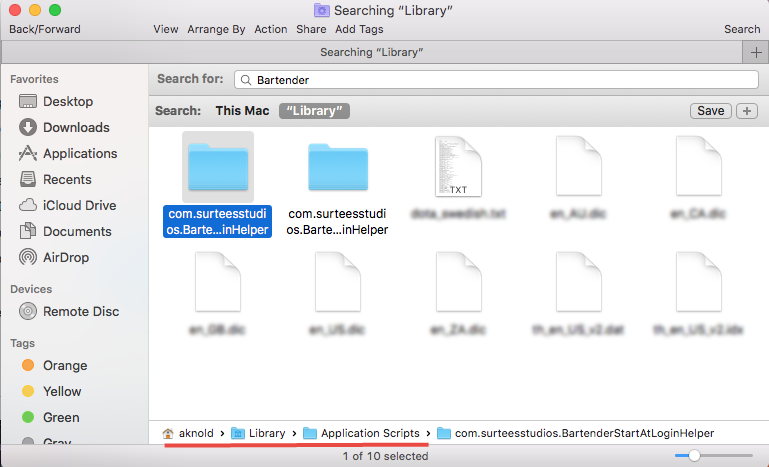Open Documents in the sidebar
The height and width of the screenshot is (467, 769).
click(x=65, y=232)
